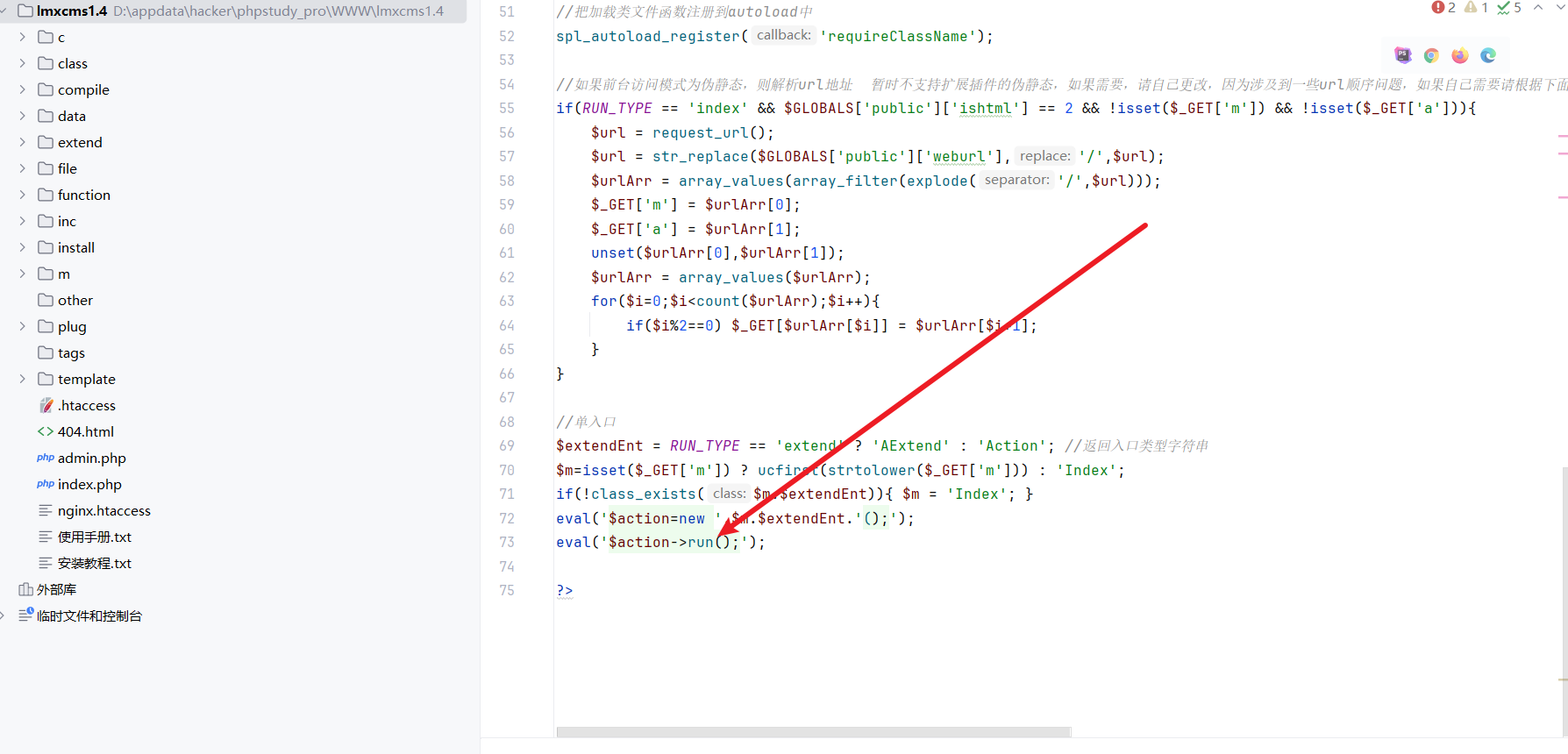Expand the plug folder chevron
The height and width of the screenshot is (754, 1568).
(23, 326)
